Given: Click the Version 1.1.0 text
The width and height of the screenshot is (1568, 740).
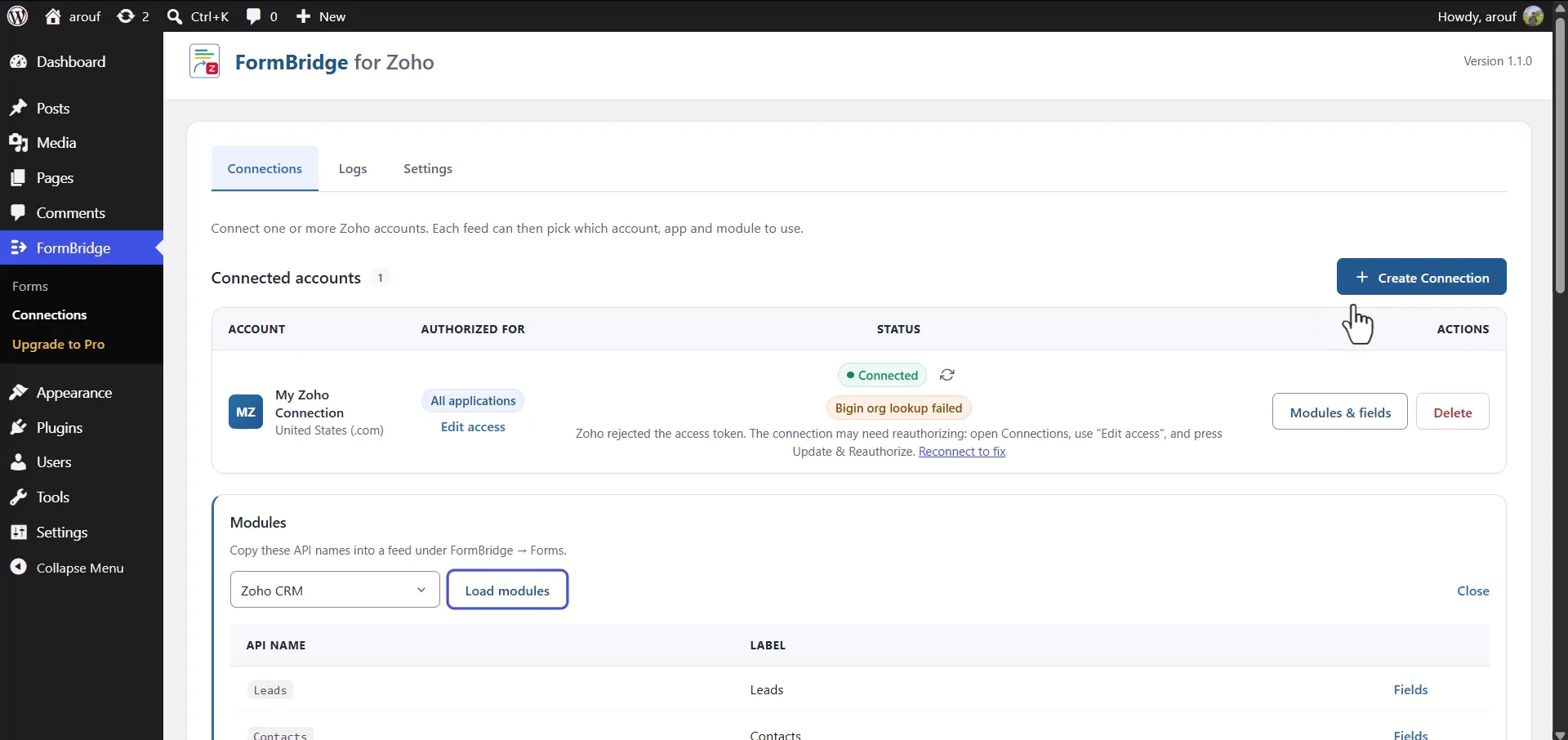Looking at the screenshot, I should point(1498,61).
